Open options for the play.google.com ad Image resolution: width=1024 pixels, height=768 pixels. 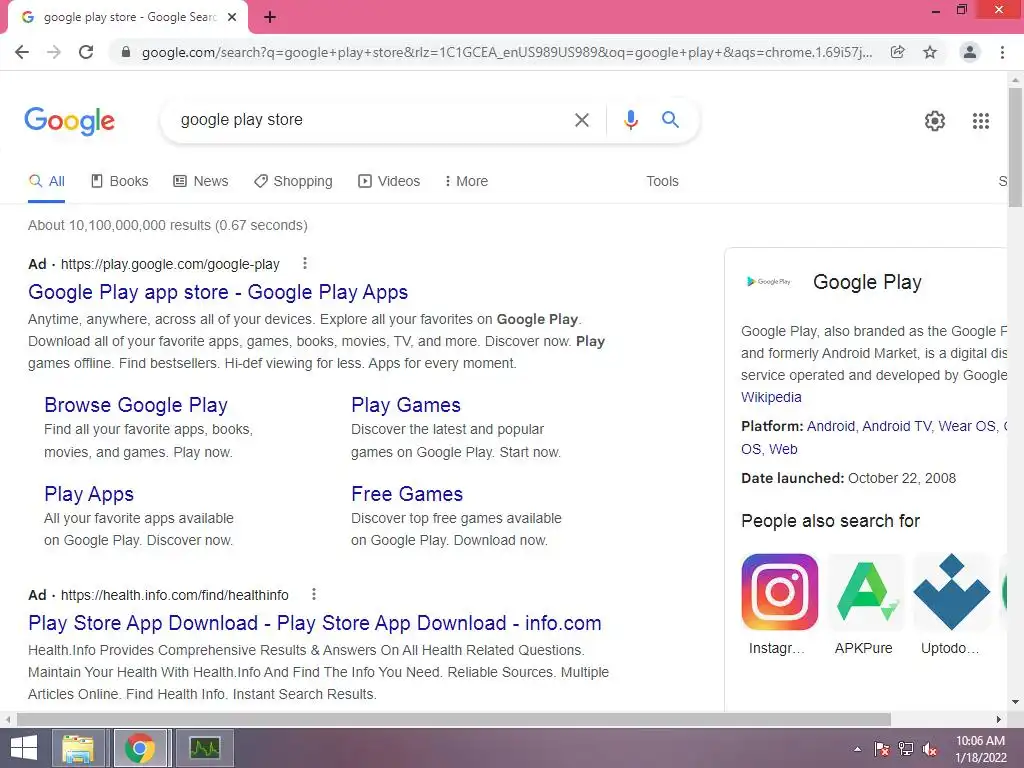(x=304, y=263)
